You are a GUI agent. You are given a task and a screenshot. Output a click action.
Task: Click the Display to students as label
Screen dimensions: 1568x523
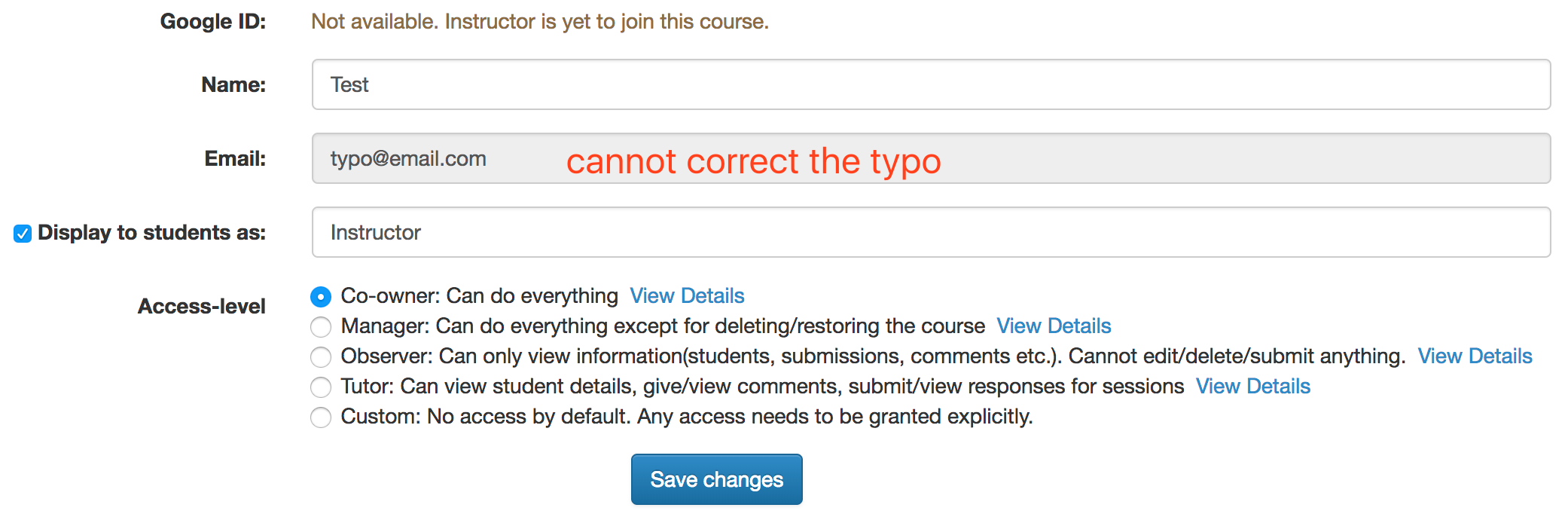151,232
